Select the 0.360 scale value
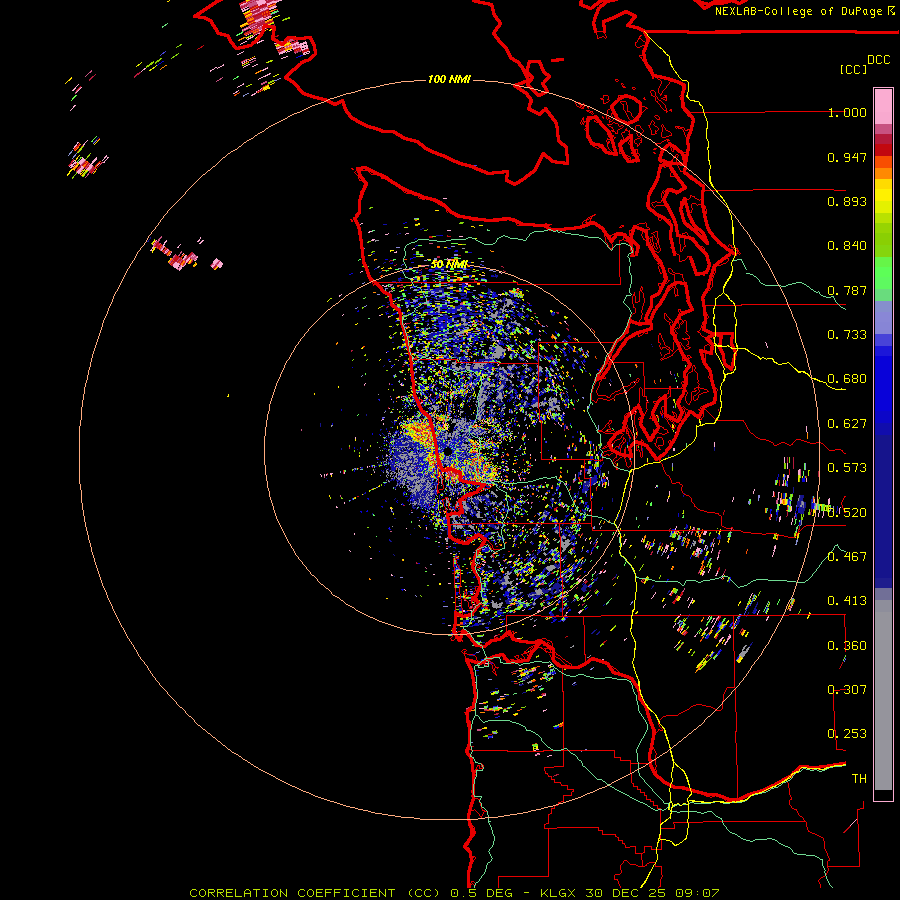 click(x=847, y=645)
